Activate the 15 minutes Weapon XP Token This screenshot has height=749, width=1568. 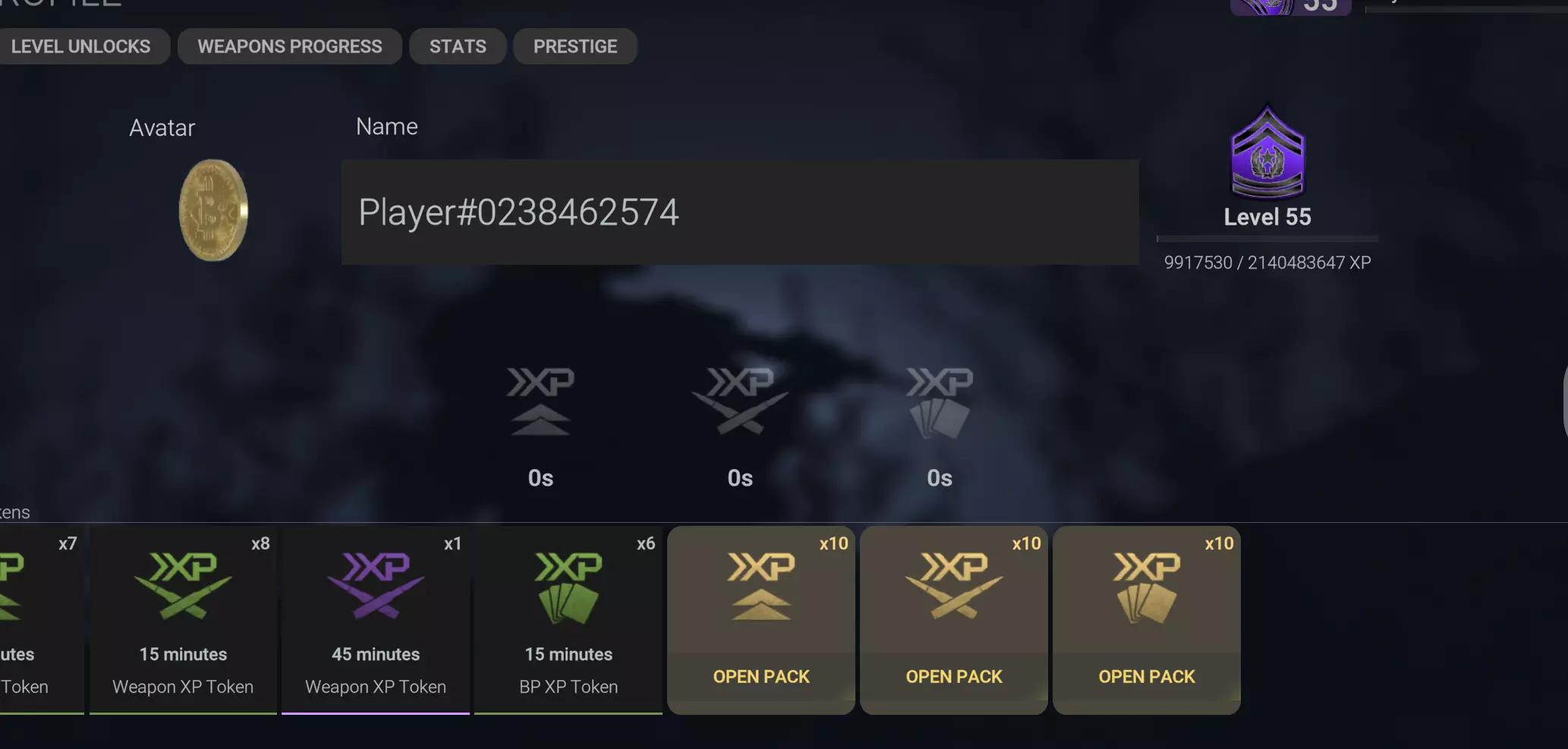[183, 620]
